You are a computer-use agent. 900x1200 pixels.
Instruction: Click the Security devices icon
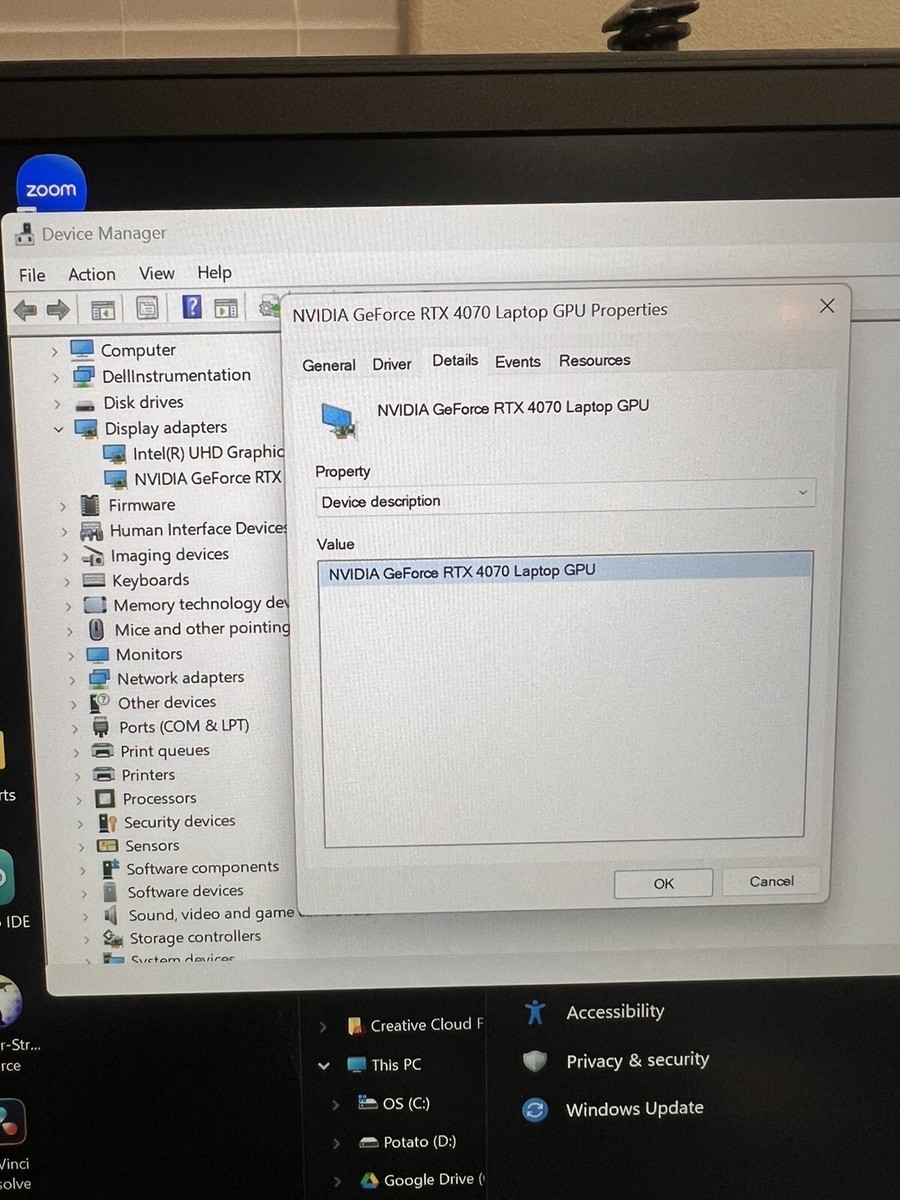[108, 822]
